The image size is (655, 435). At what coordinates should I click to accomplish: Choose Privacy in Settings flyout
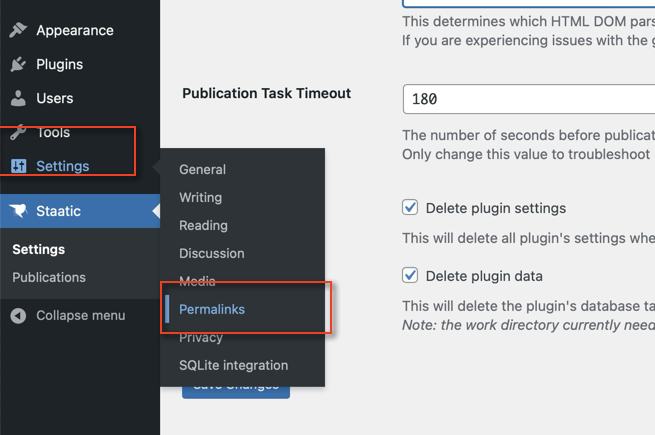[x=201, y=337]
